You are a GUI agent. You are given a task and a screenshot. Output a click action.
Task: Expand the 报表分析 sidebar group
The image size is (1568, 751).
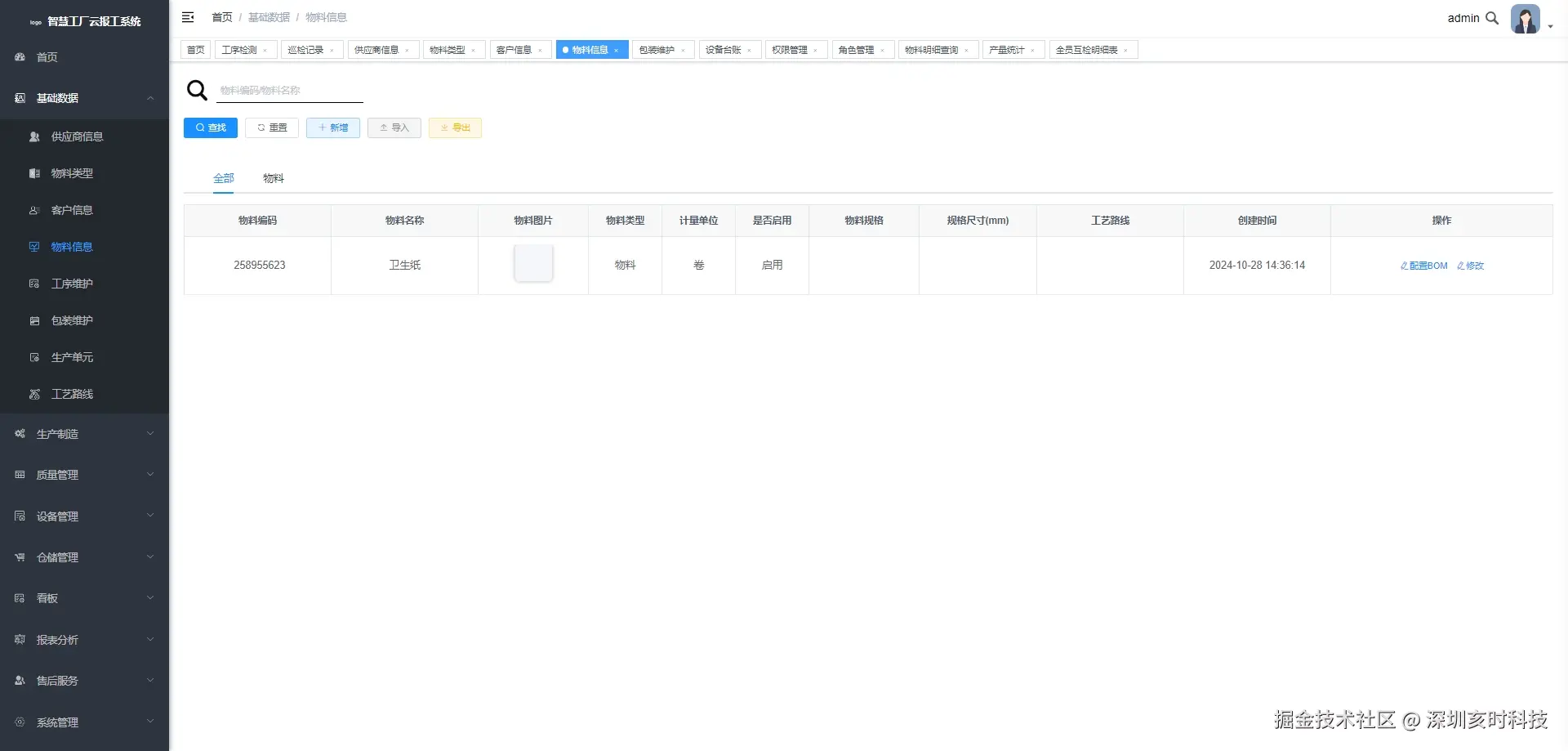84,640
